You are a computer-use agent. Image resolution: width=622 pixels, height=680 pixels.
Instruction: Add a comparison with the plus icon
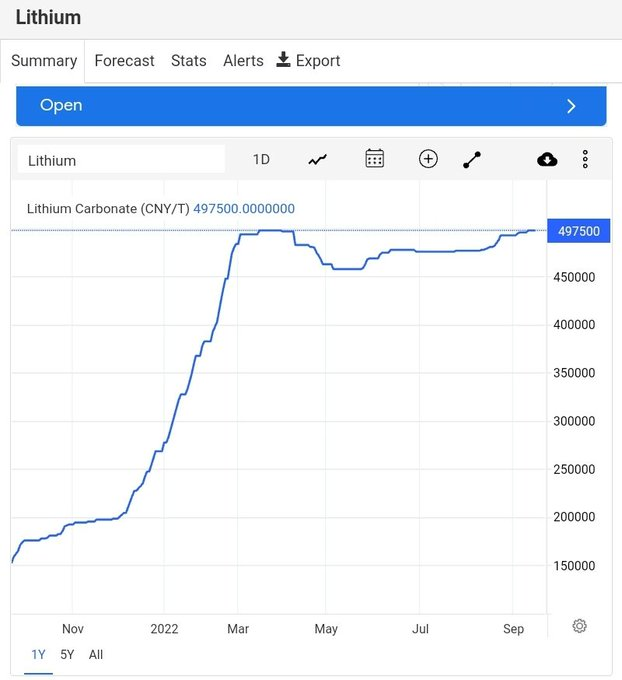[428, 159]
